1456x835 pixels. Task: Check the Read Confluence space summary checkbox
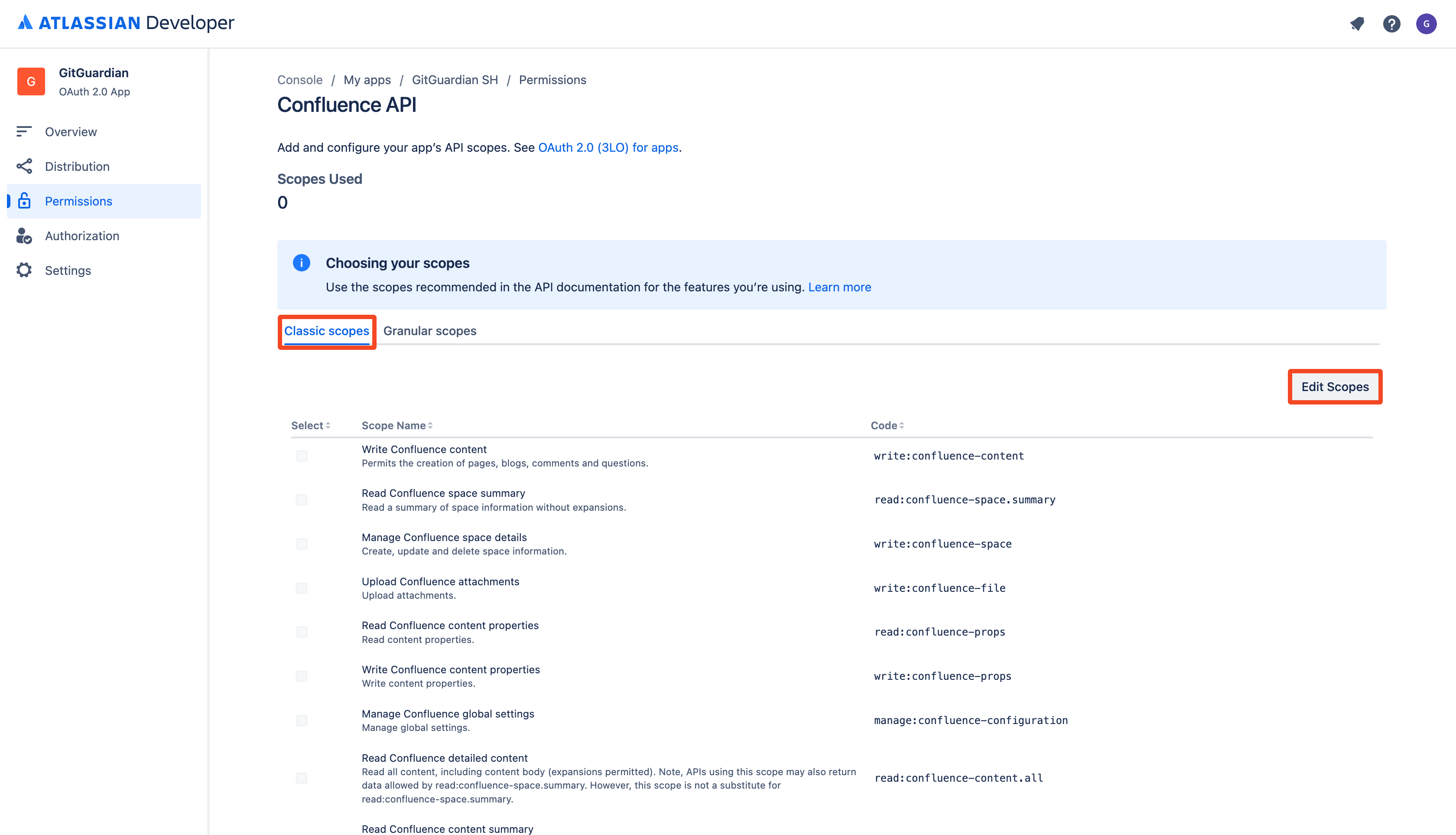pos(302,500)
